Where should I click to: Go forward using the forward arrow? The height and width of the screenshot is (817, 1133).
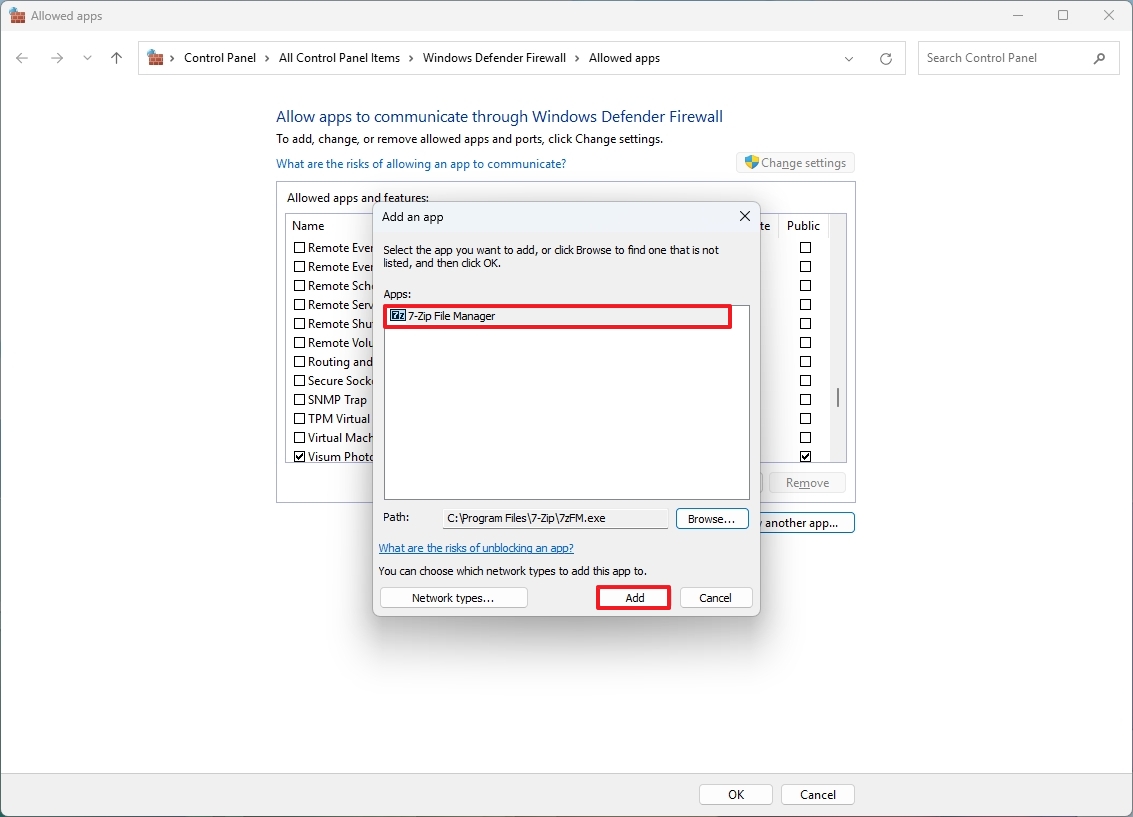click(x=56, y=58)
